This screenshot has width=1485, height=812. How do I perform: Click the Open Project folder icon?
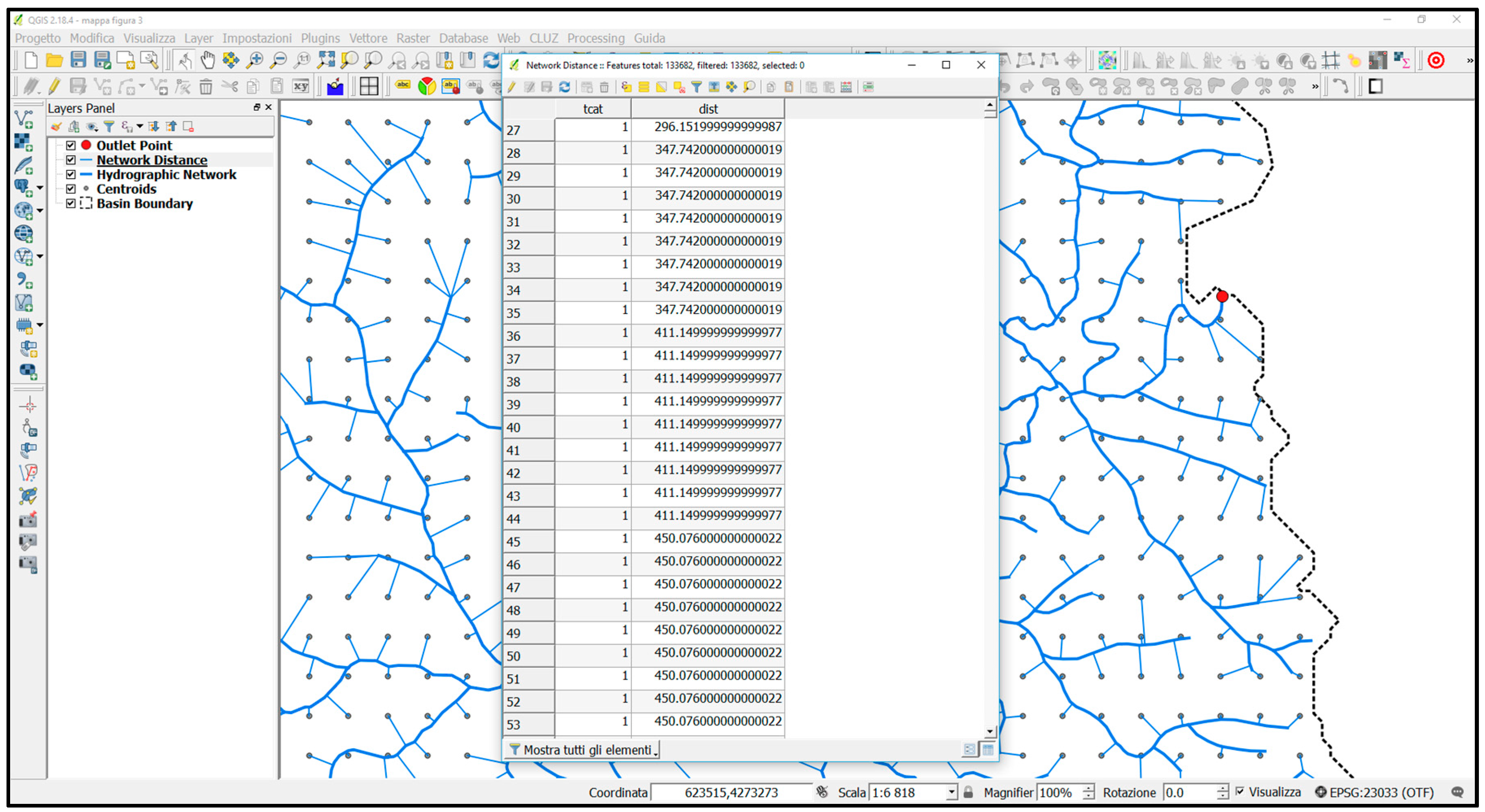(x=54, y=60)
